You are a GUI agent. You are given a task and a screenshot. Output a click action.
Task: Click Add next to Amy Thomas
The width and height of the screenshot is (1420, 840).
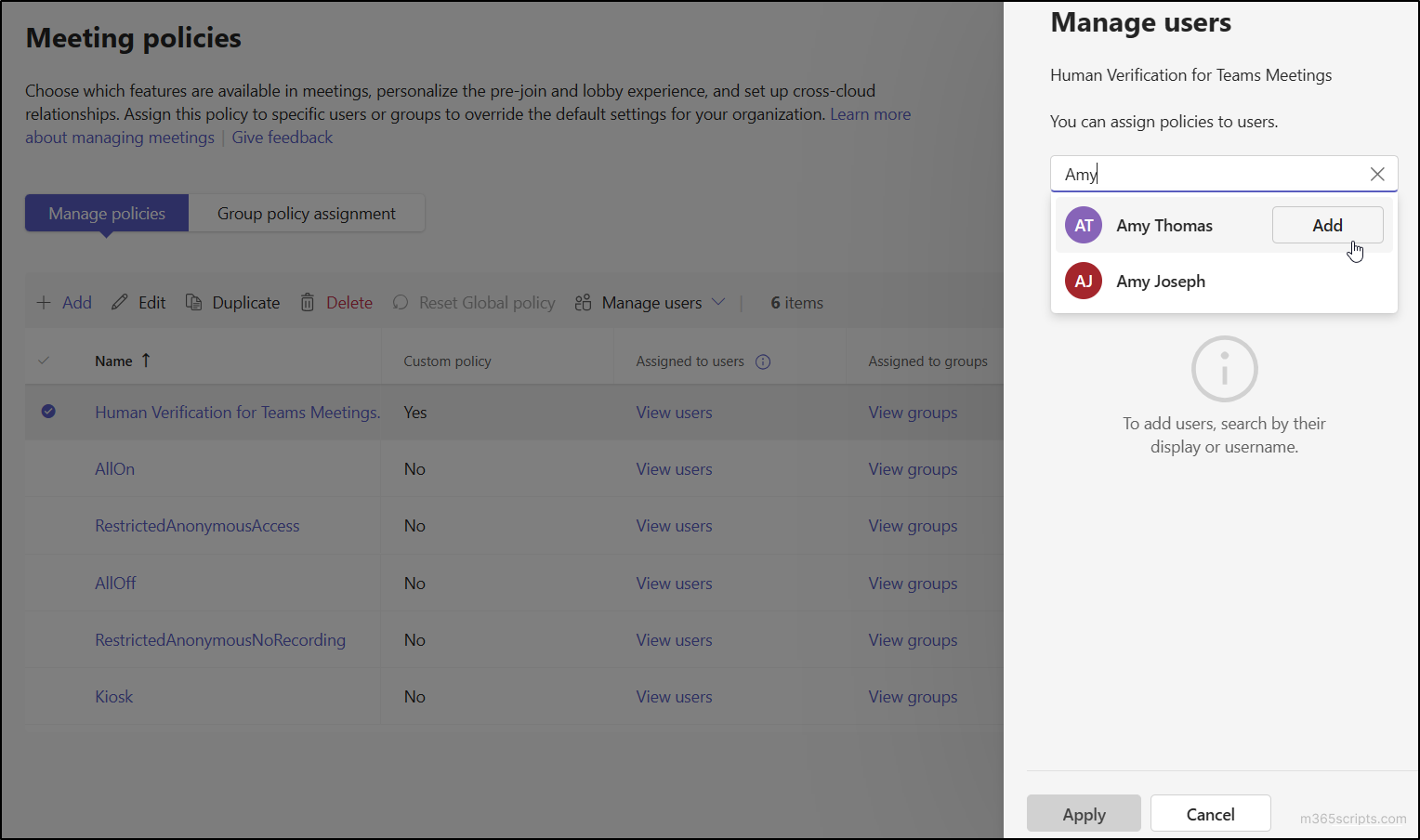click(x=1327, y=224)
